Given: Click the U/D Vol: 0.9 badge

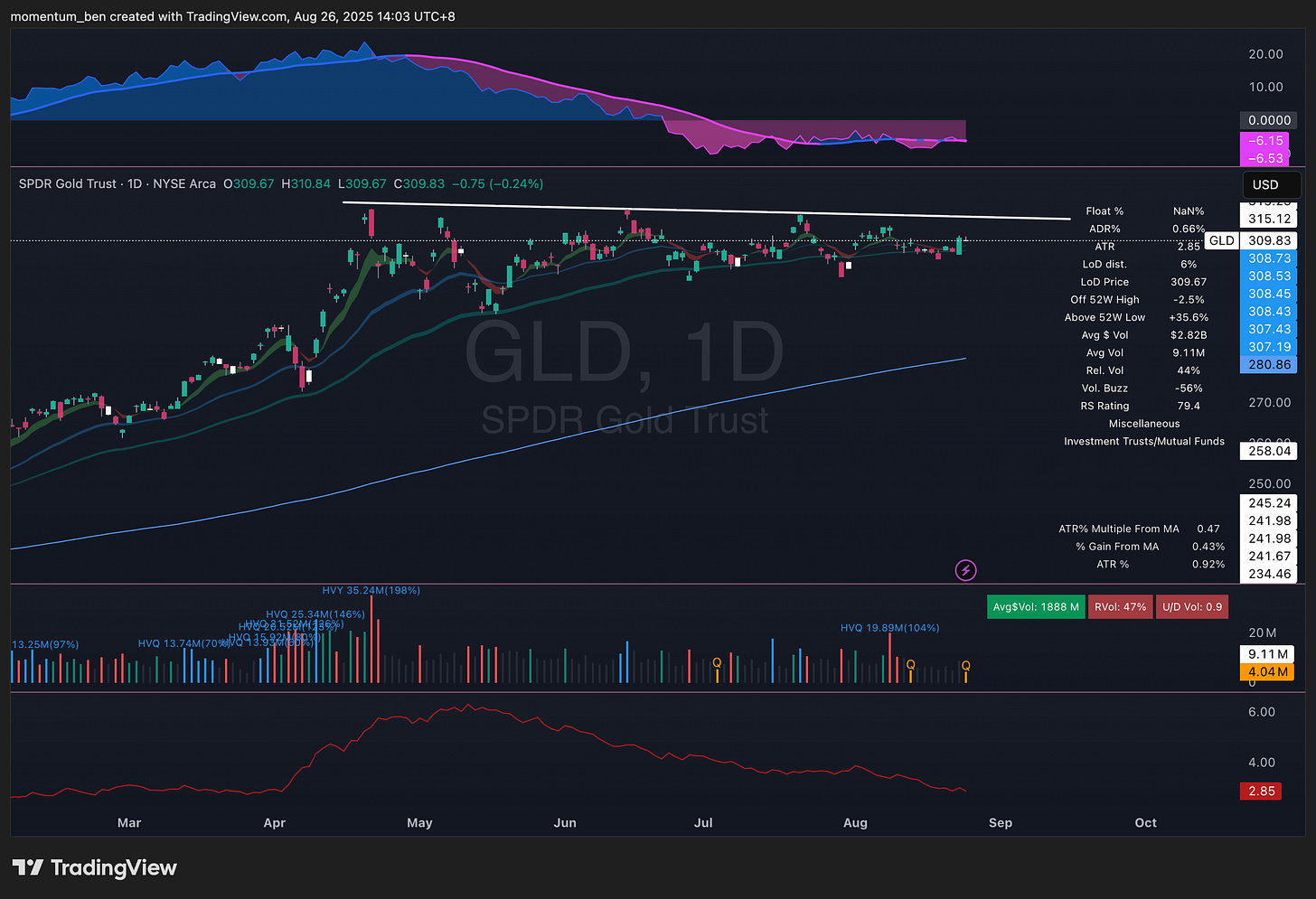Looking at the screenshot, I should [1191, 607].
